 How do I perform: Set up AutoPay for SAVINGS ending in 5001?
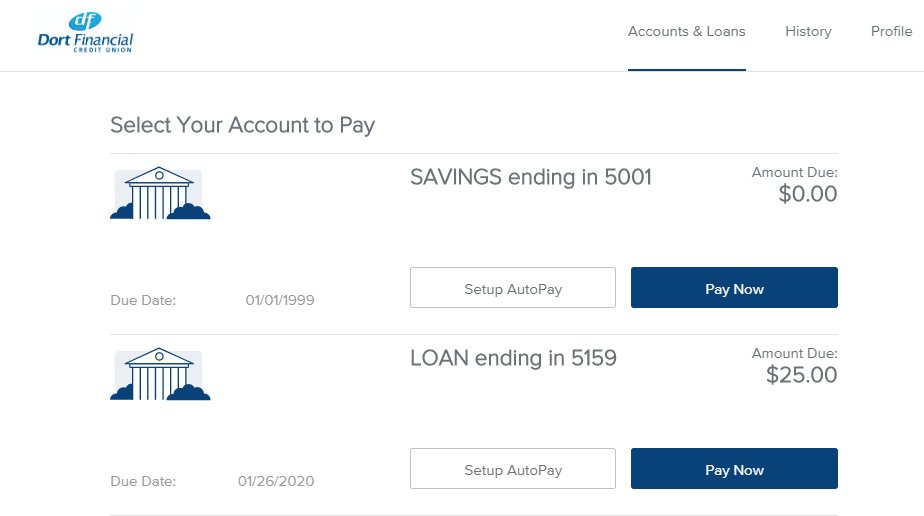(513, 288)
